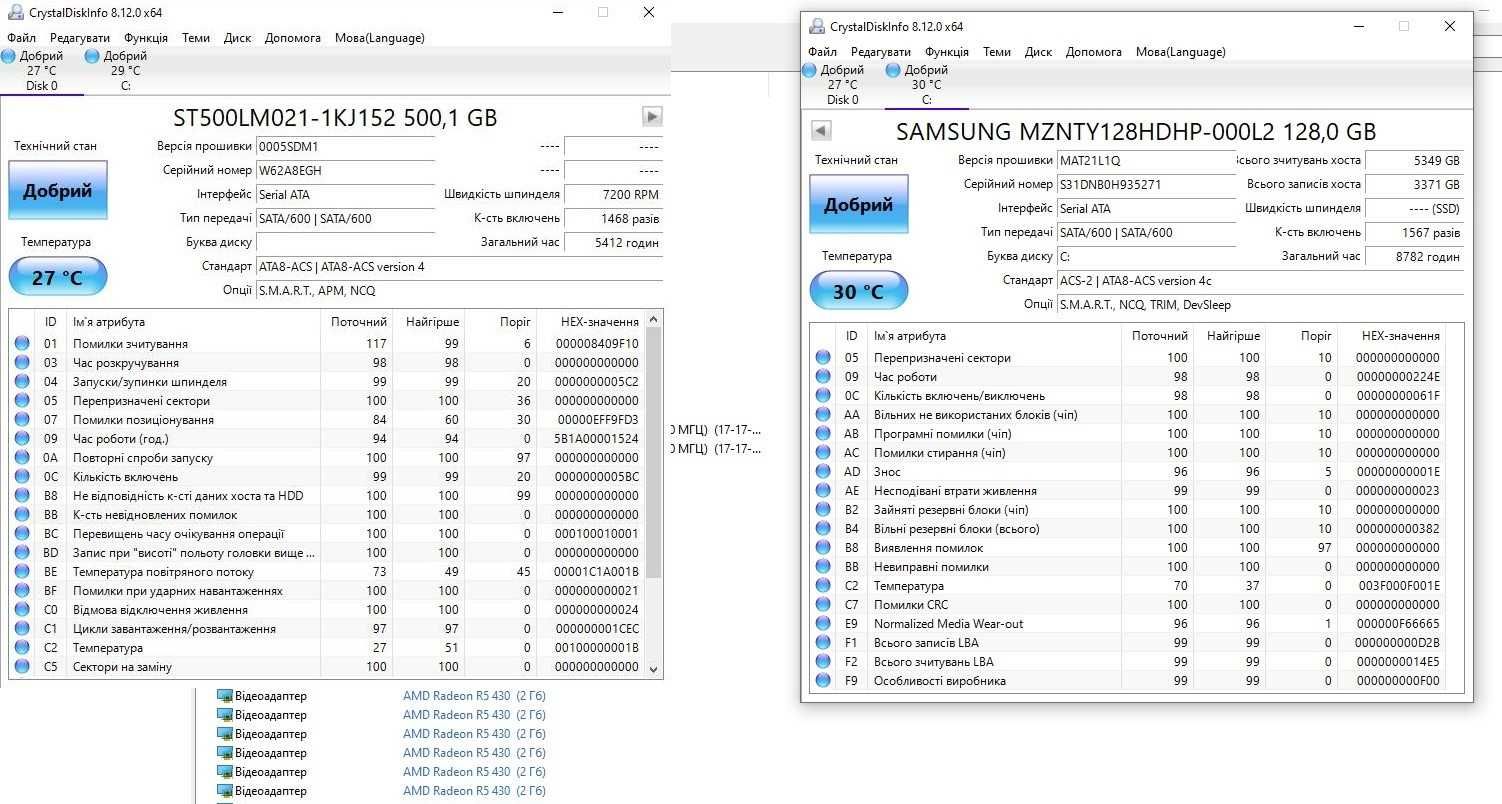Click rotation speed field 7200 RPM

(x=613, y=195)
